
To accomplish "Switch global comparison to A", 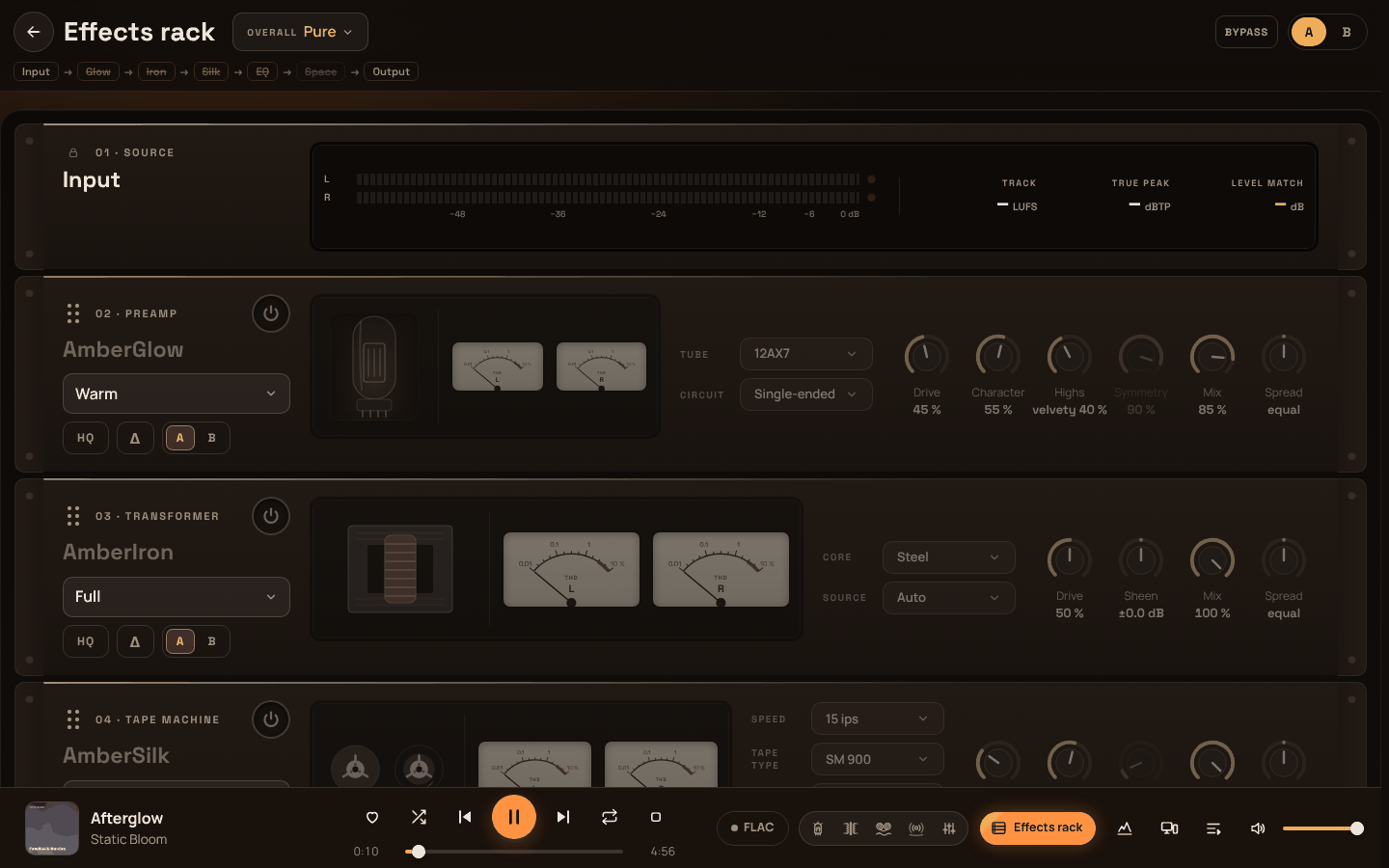I will (1309, 32).
